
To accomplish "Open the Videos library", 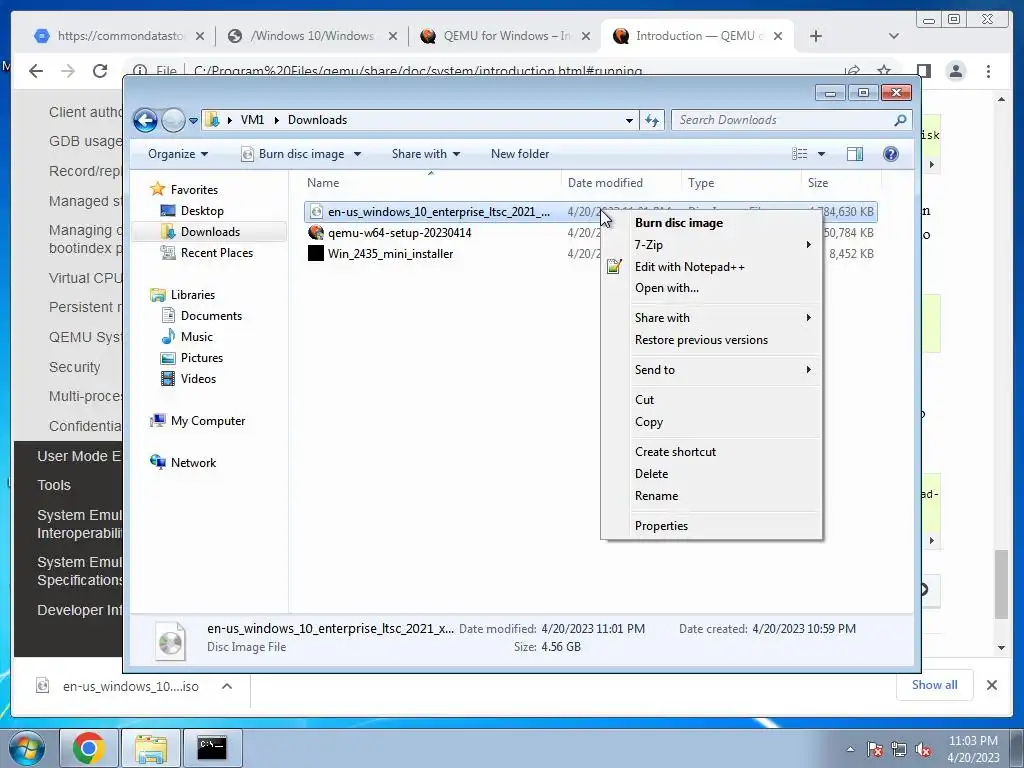I will [189, 379].
